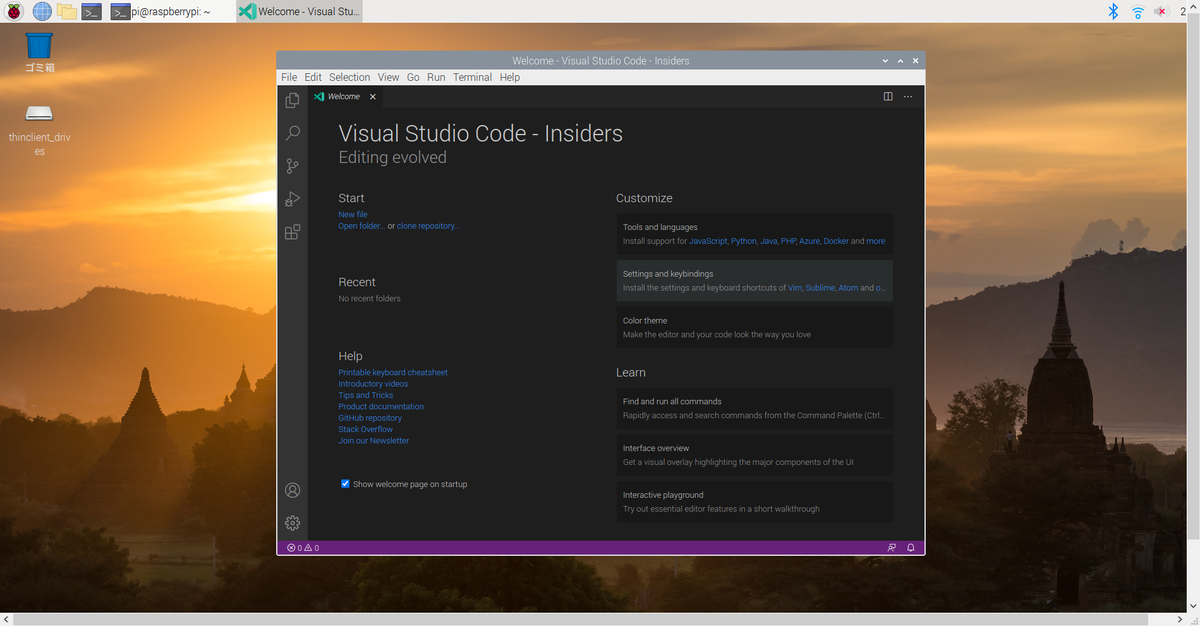Viewport: 1200px width, 626px height.
Task: Open the Run menu
Action: coord(436,77)
